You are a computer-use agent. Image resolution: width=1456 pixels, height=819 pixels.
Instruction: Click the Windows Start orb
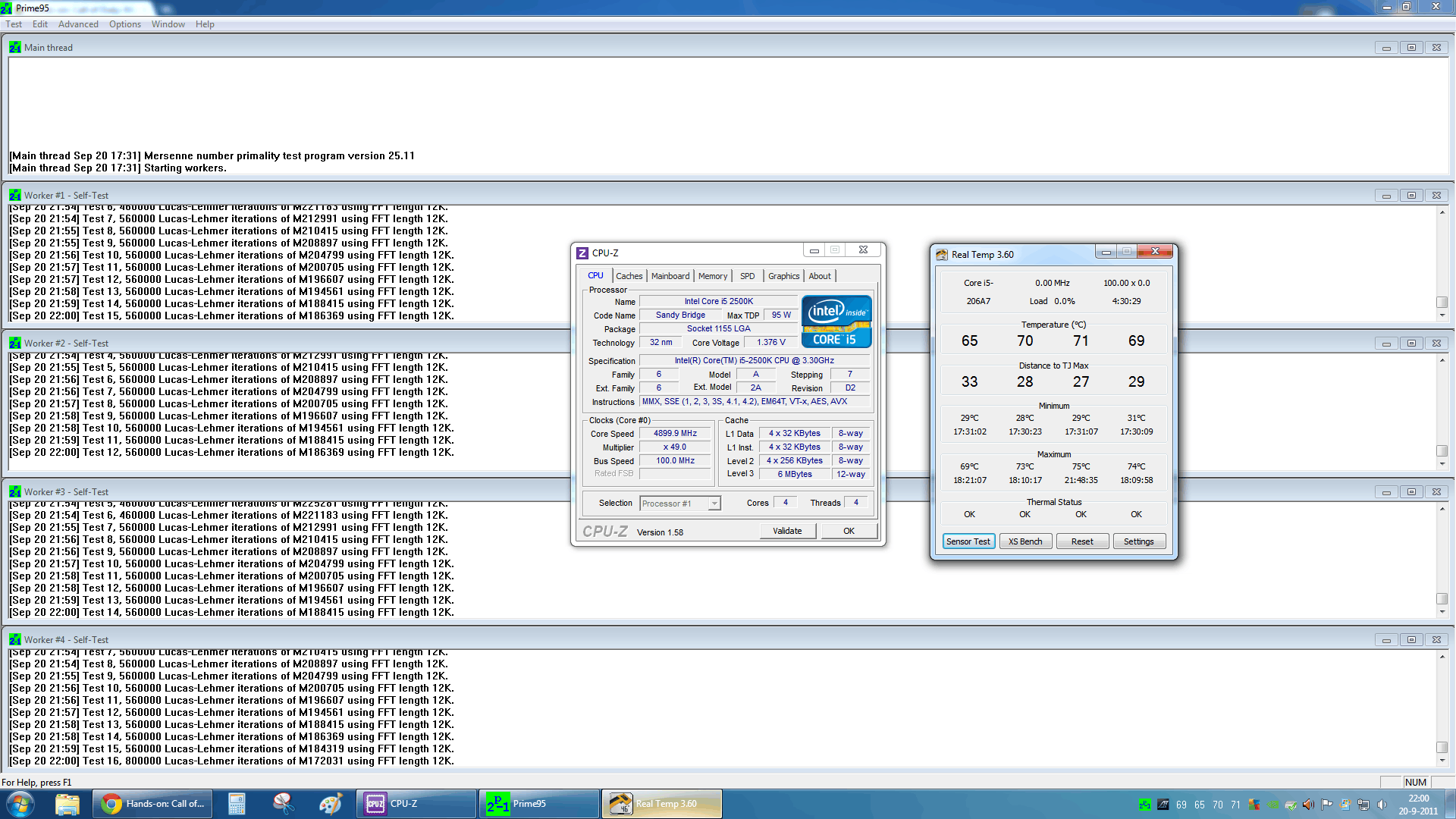[20, 804]
